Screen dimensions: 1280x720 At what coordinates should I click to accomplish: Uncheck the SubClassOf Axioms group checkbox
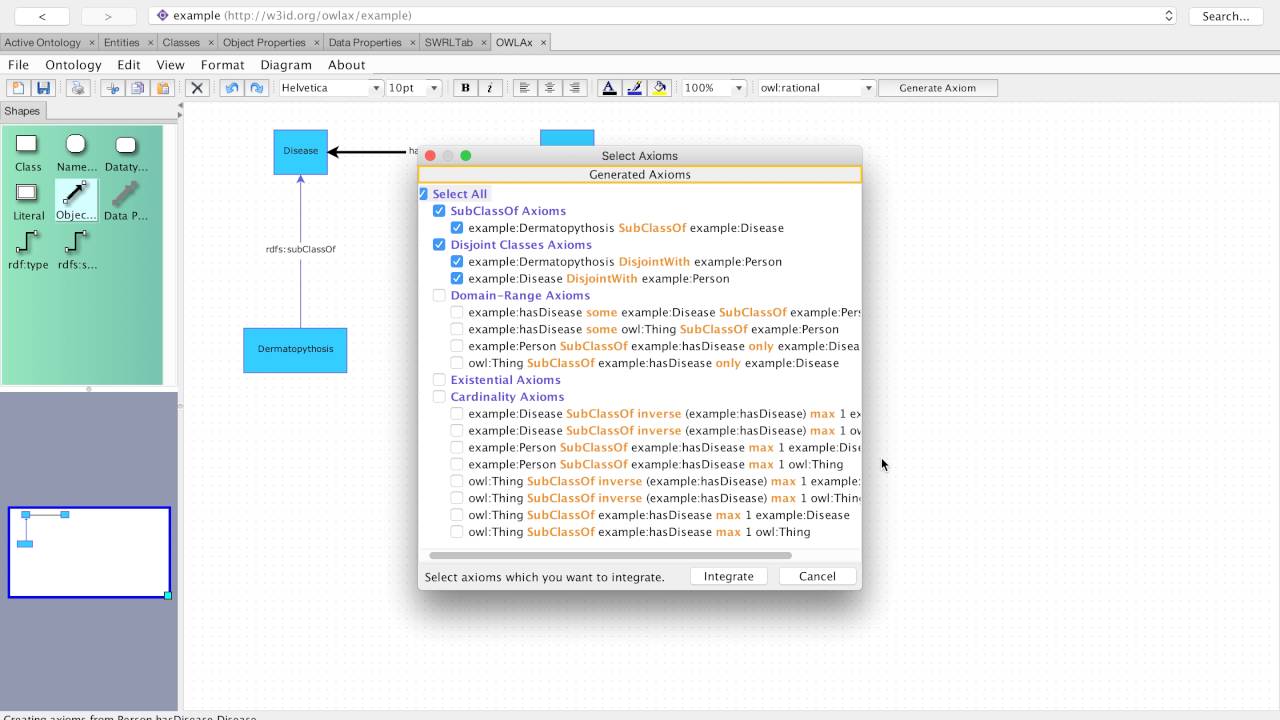tap(439, 211)
